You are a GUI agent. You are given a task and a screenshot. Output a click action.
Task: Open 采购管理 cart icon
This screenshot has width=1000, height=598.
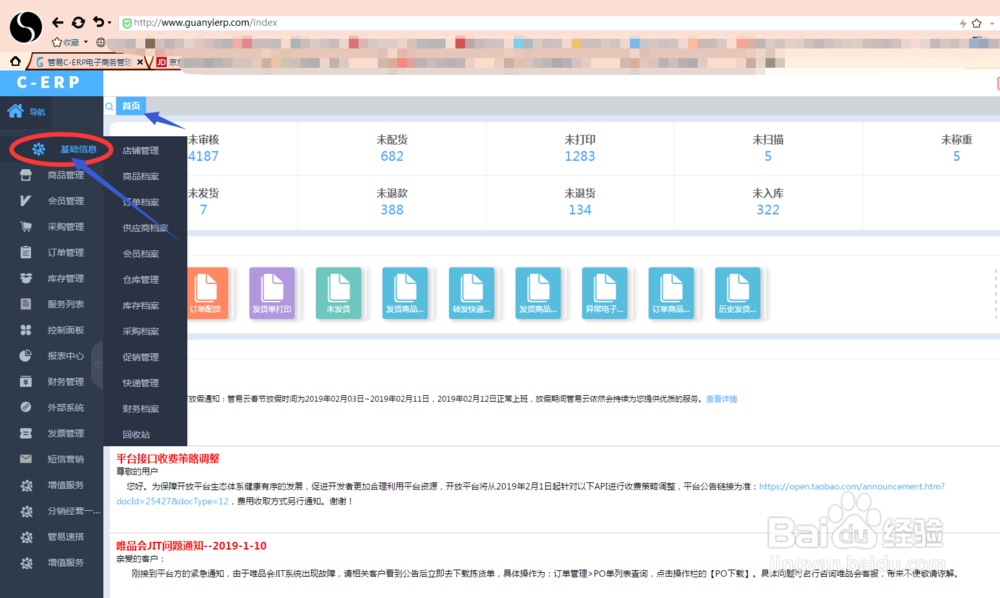(26, 226)
